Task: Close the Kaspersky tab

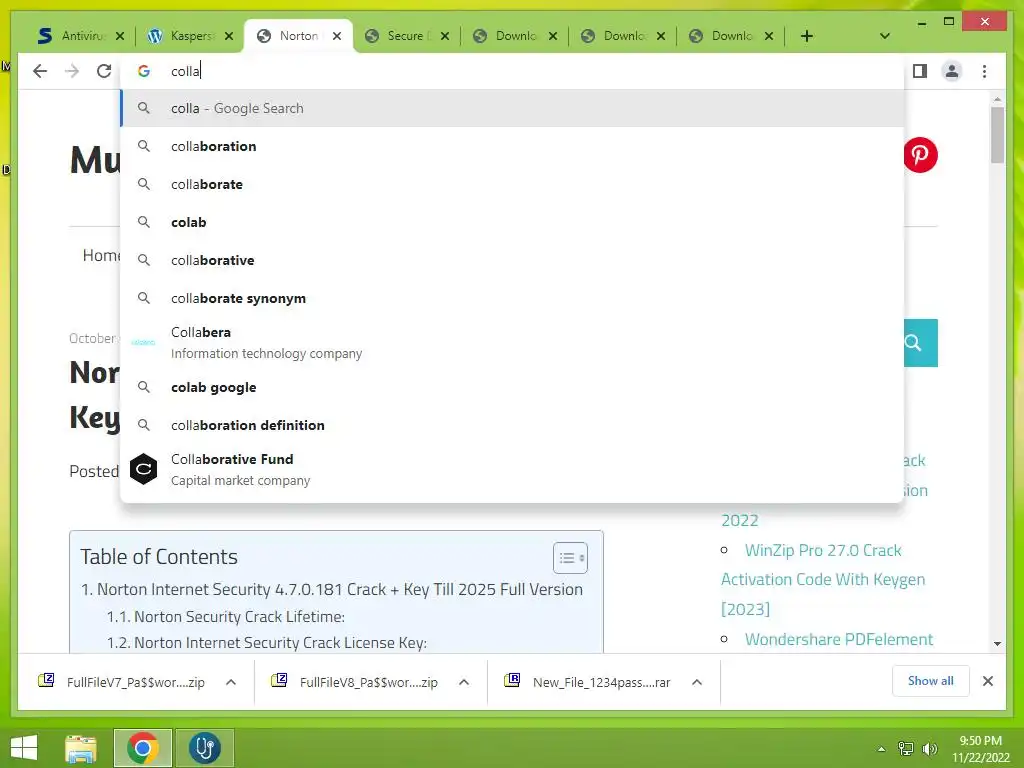Action: [x=229, y=36]
